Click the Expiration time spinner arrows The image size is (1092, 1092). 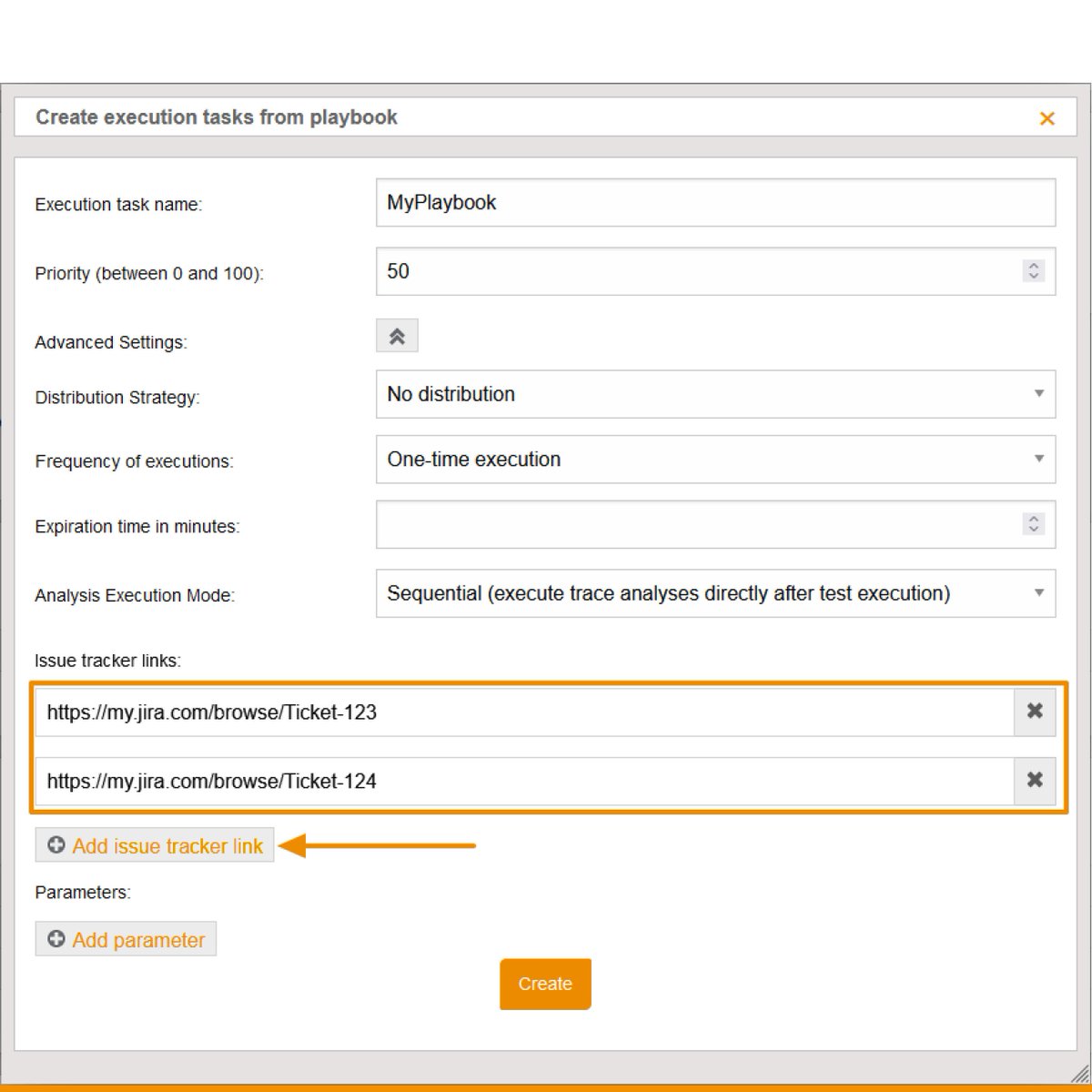point(1033,524)
